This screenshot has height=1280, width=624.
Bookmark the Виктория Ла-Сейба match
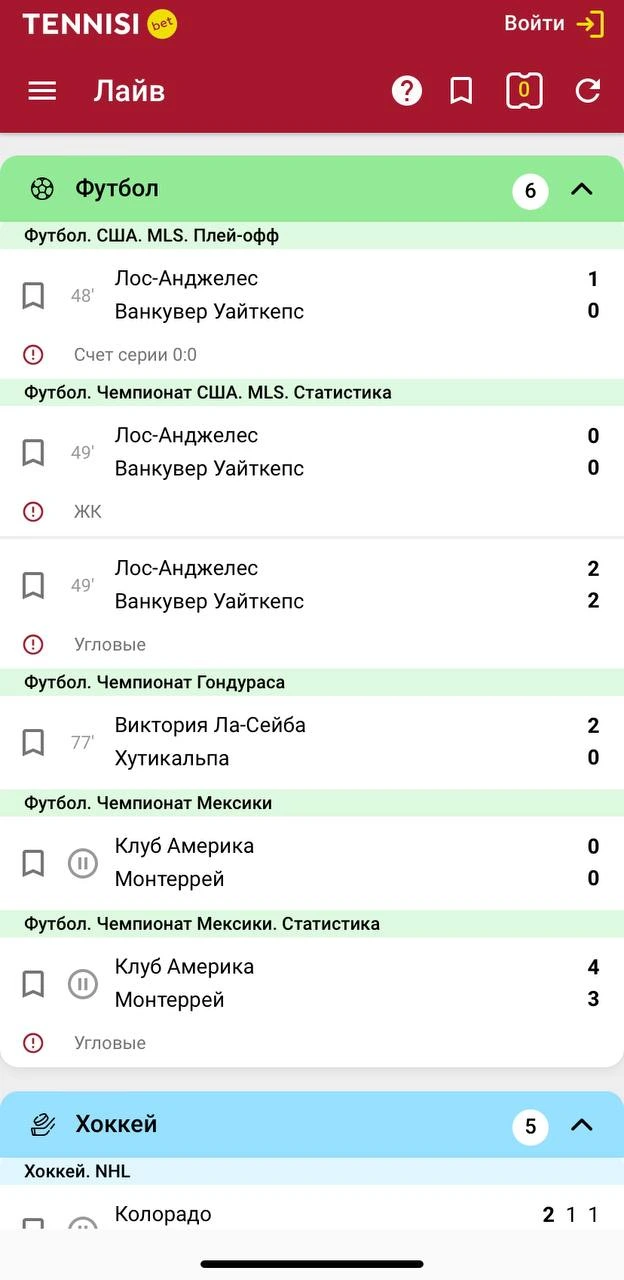32,741
